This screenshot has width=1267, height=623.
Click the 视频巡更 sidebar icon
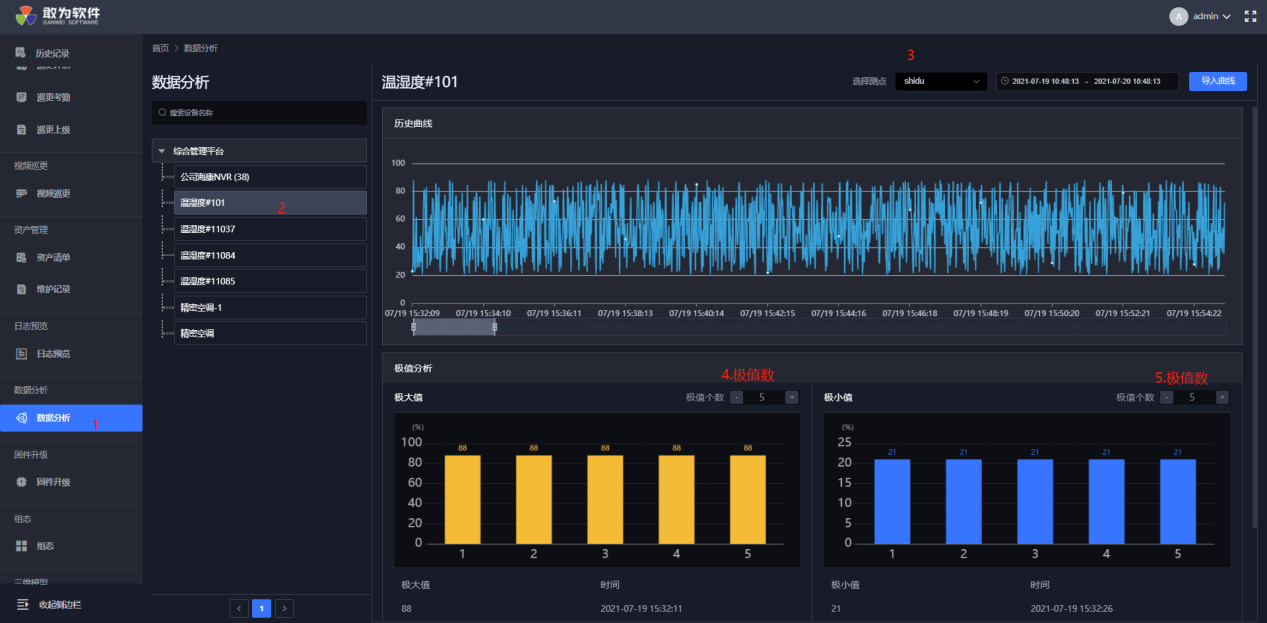(21, 194)
